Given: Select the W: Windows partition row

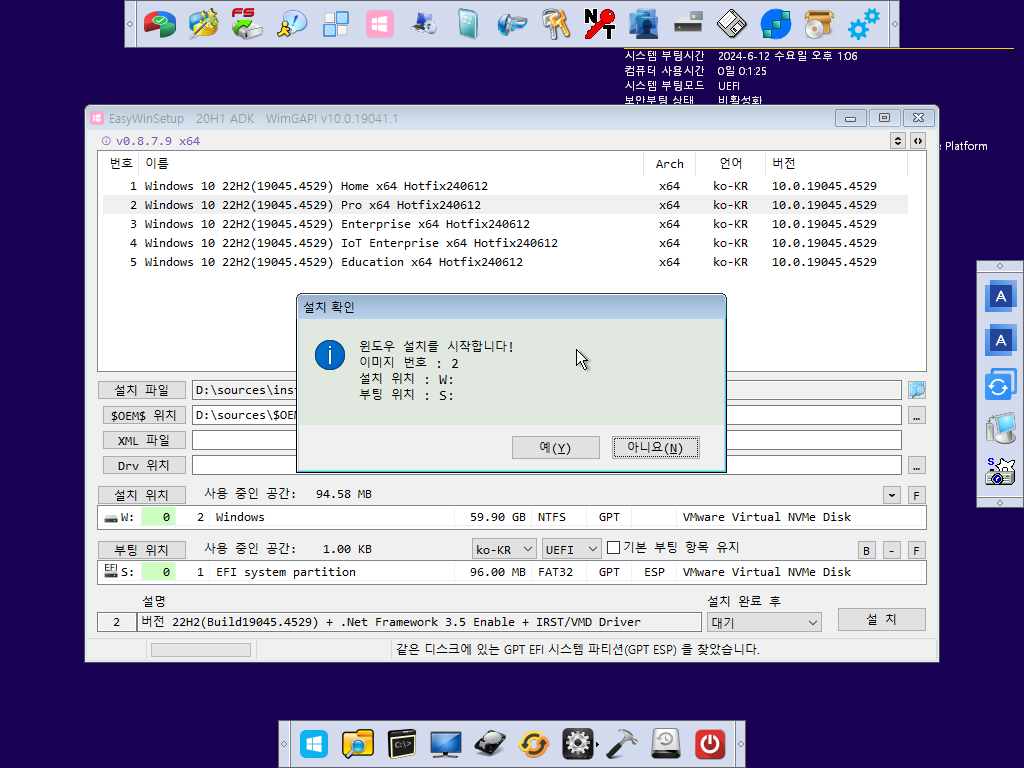Looking at the screenshot, I should tap(511, 517).
